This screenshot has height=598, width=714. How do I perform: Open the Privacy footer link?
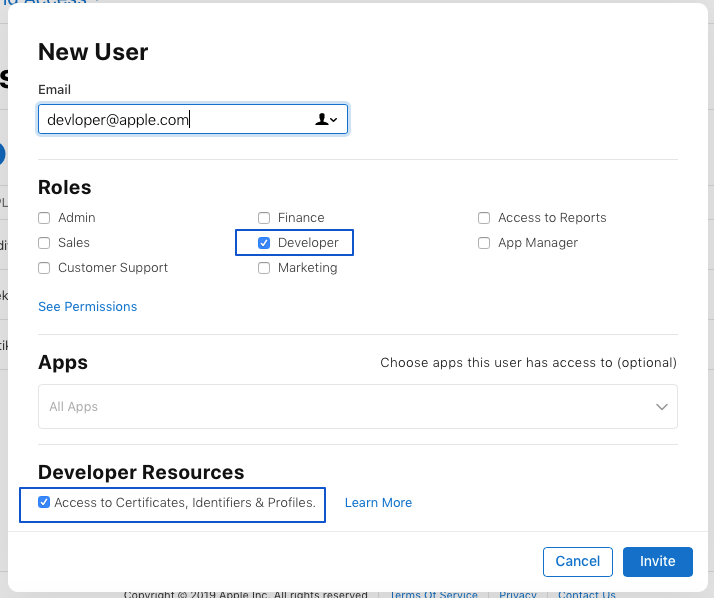pyautogui.click(x=518, y=594)
